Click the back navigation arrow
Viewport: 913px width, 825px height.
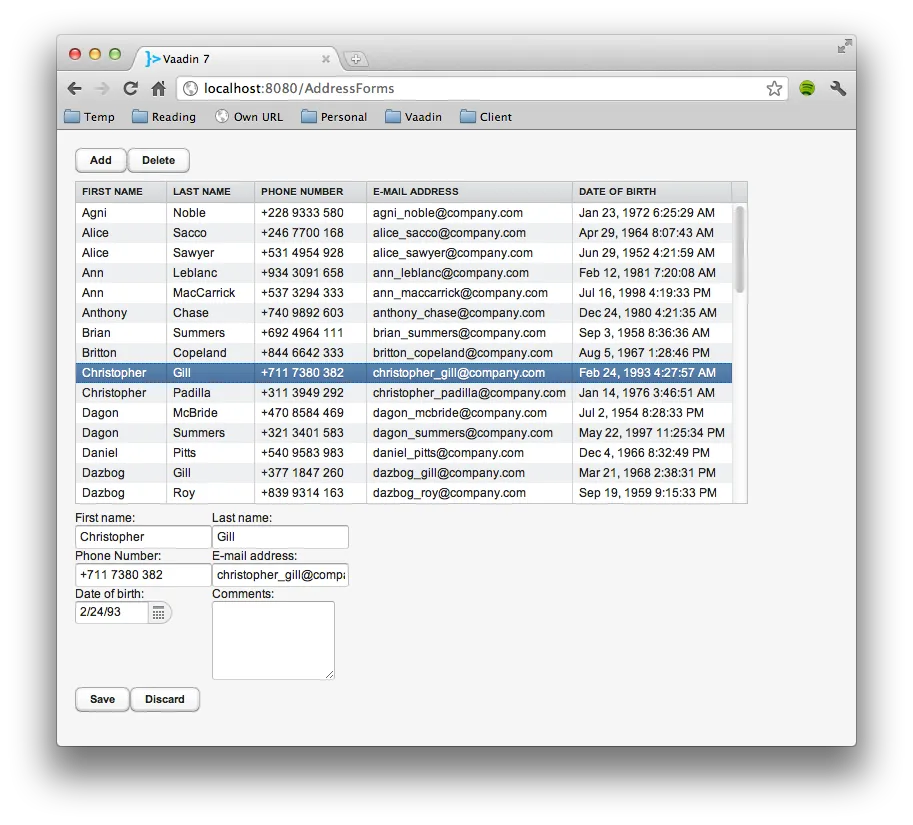[x=74, y=88]
